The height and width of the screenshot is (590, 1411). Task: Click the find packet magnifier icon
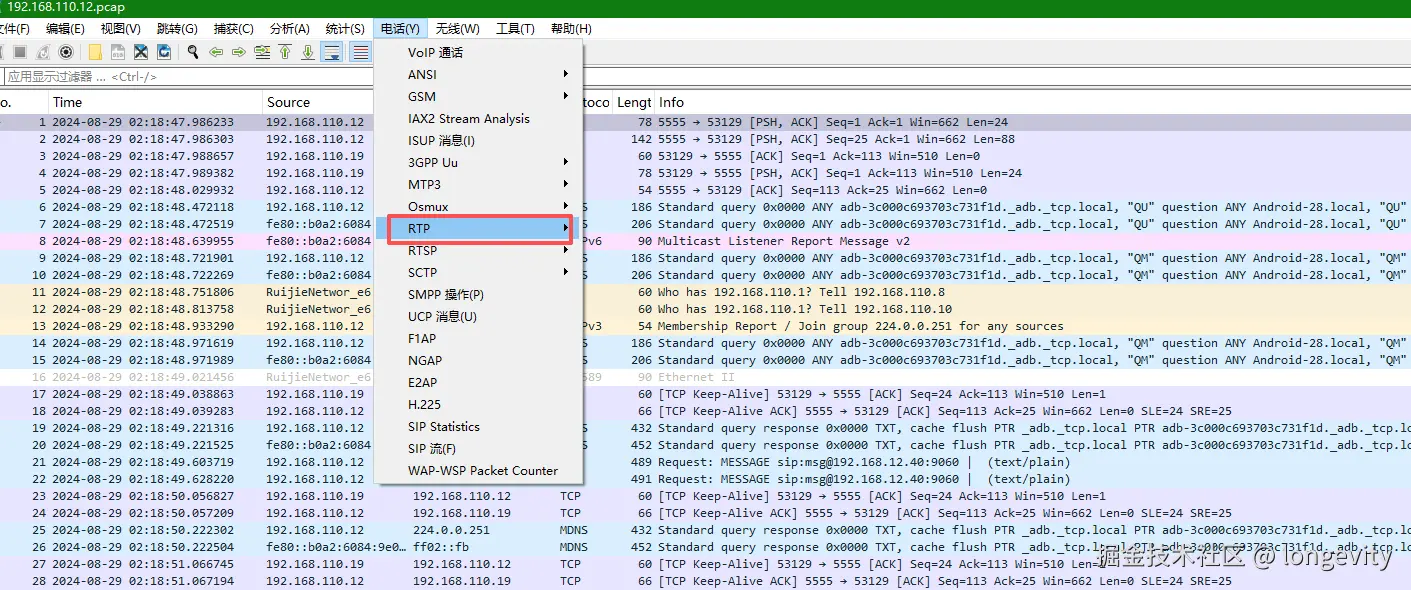pos(193,52)
